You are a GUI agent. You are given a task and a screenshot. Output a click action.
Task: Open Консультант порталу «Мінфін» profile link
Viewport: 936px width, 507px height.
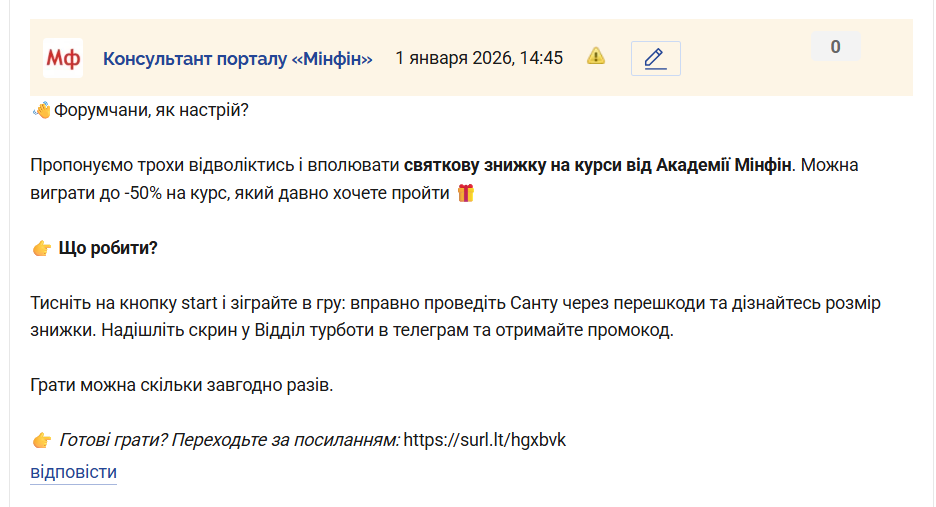[x=237, y=59]
